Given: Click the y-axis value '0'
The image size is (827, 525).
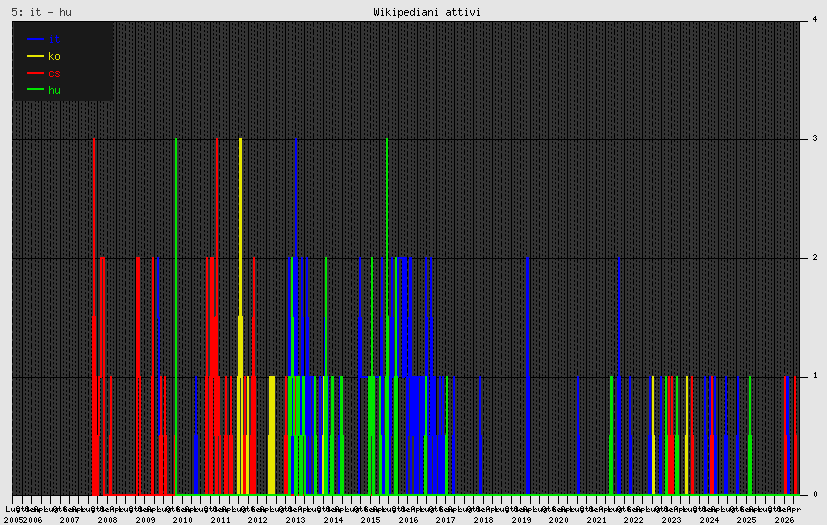Looking at the screenshot, I should pos(815,494).
